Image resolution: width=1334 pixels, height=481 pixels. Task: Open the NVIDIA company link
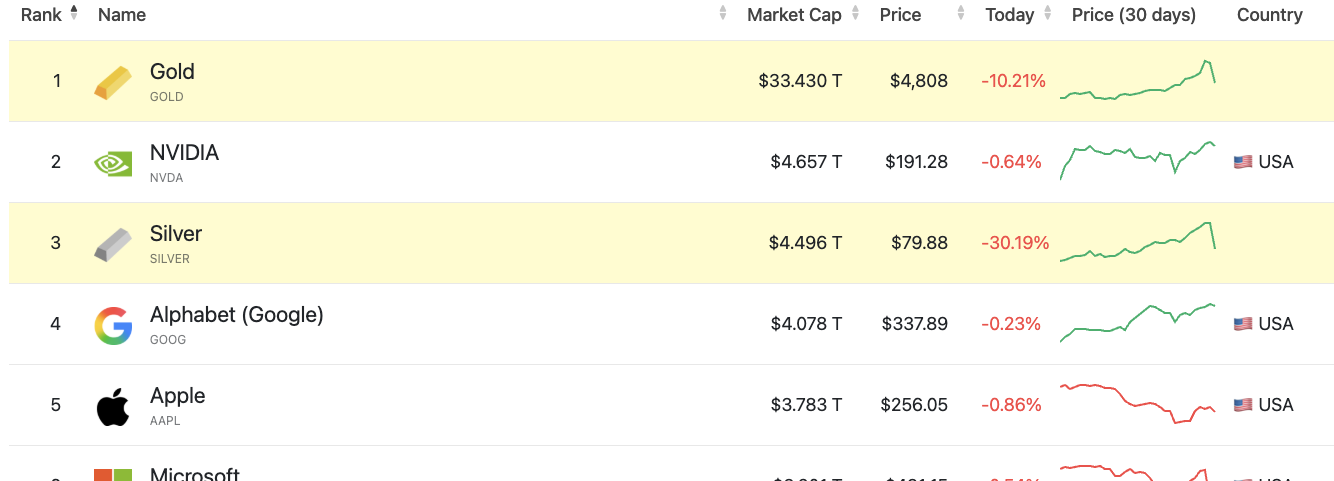[x=184, y=153]
